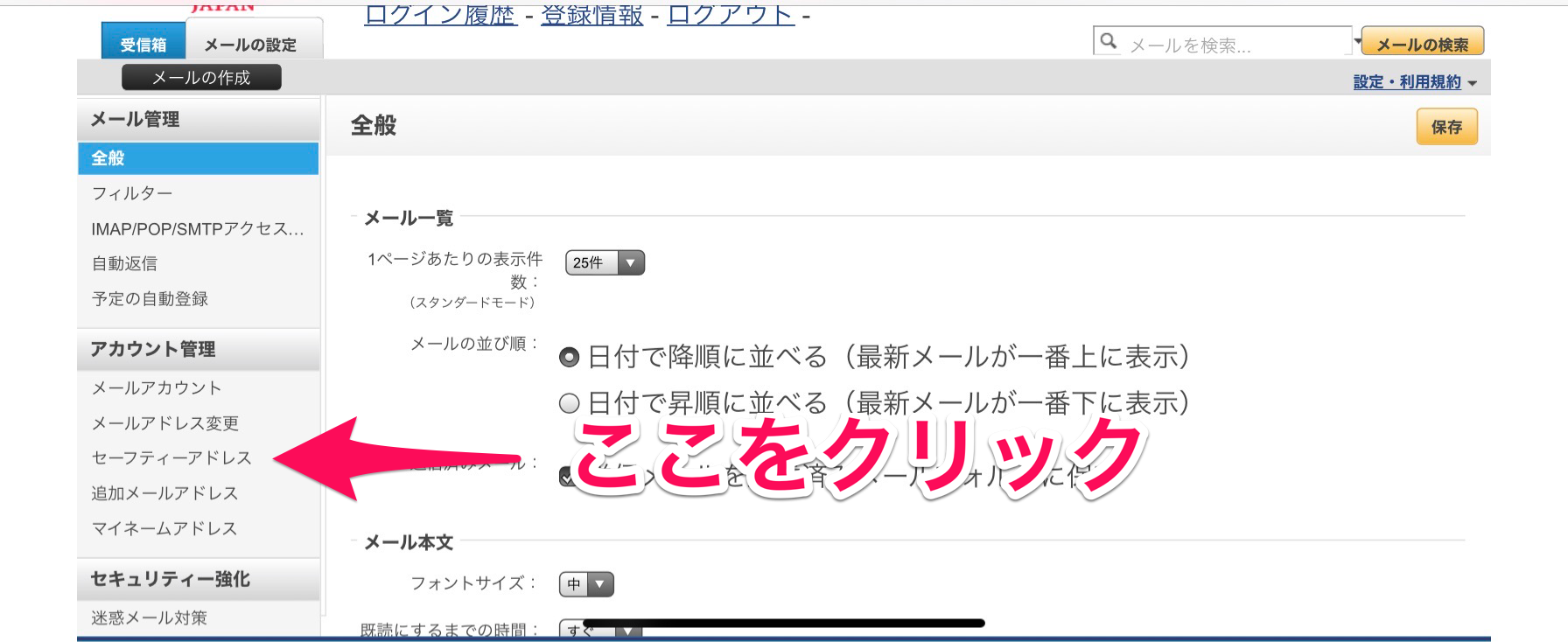Click the メール管理 section header
Screen dimensions: 1568x642
(198, 120)
